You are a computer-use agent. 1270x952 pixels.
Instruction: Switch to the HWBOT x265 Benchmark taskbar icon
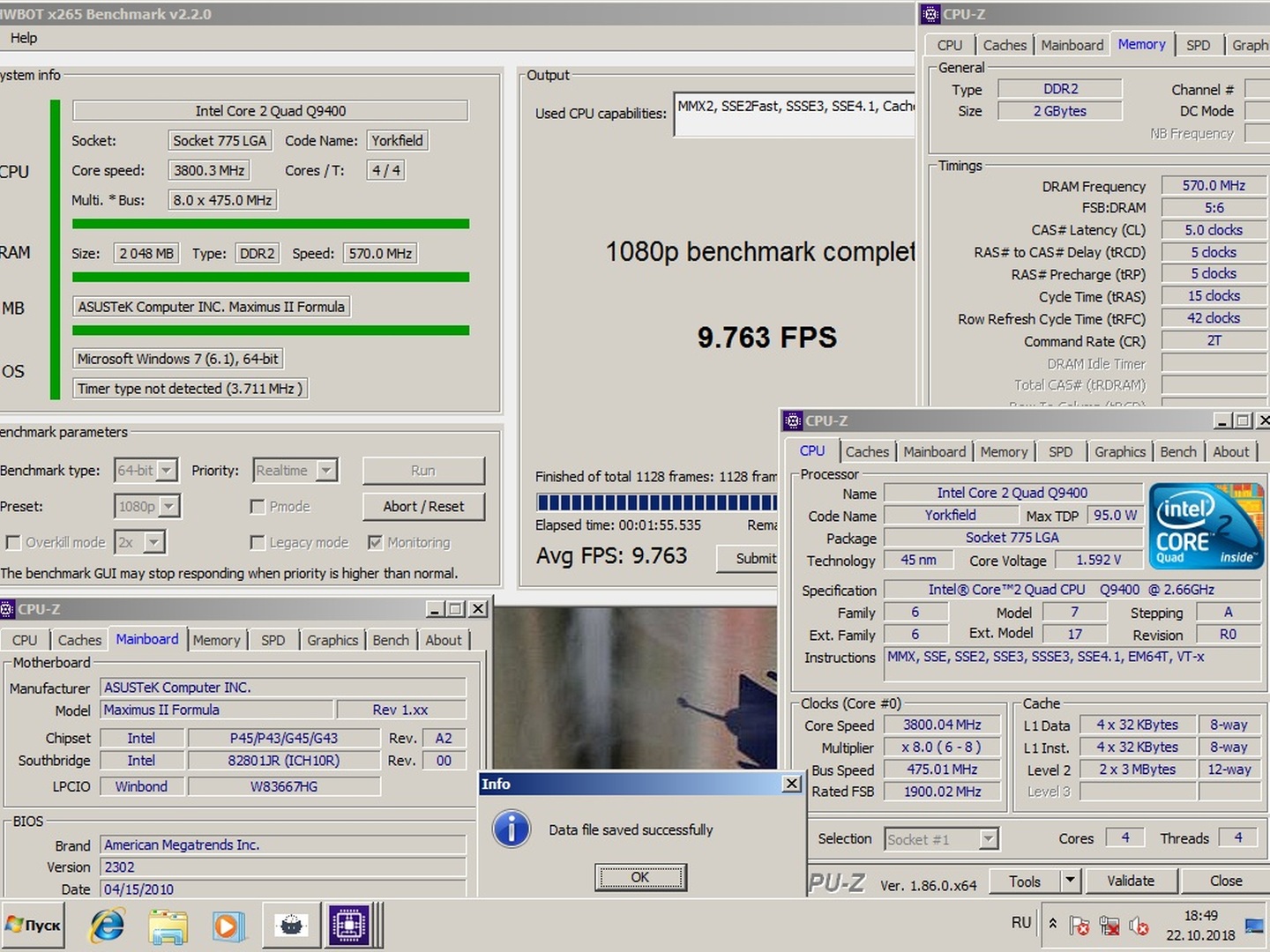pyautogui.click(x=291, y=926)
